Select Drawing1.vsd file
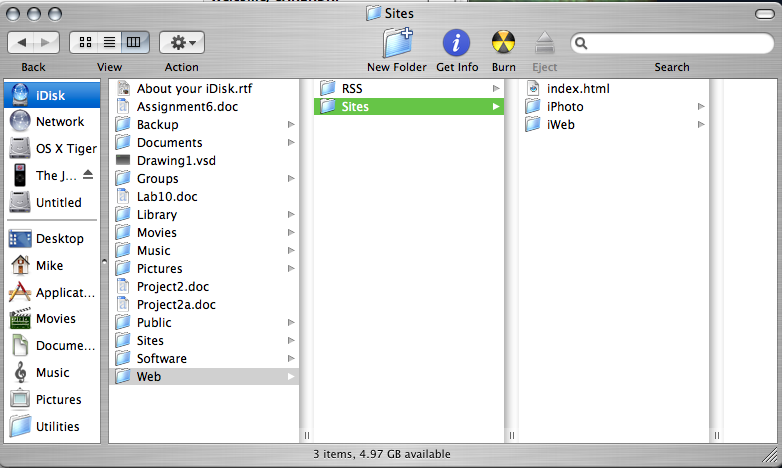Image resolution: width=782 pixels, height=468 pixels. [x=204, y=161]
